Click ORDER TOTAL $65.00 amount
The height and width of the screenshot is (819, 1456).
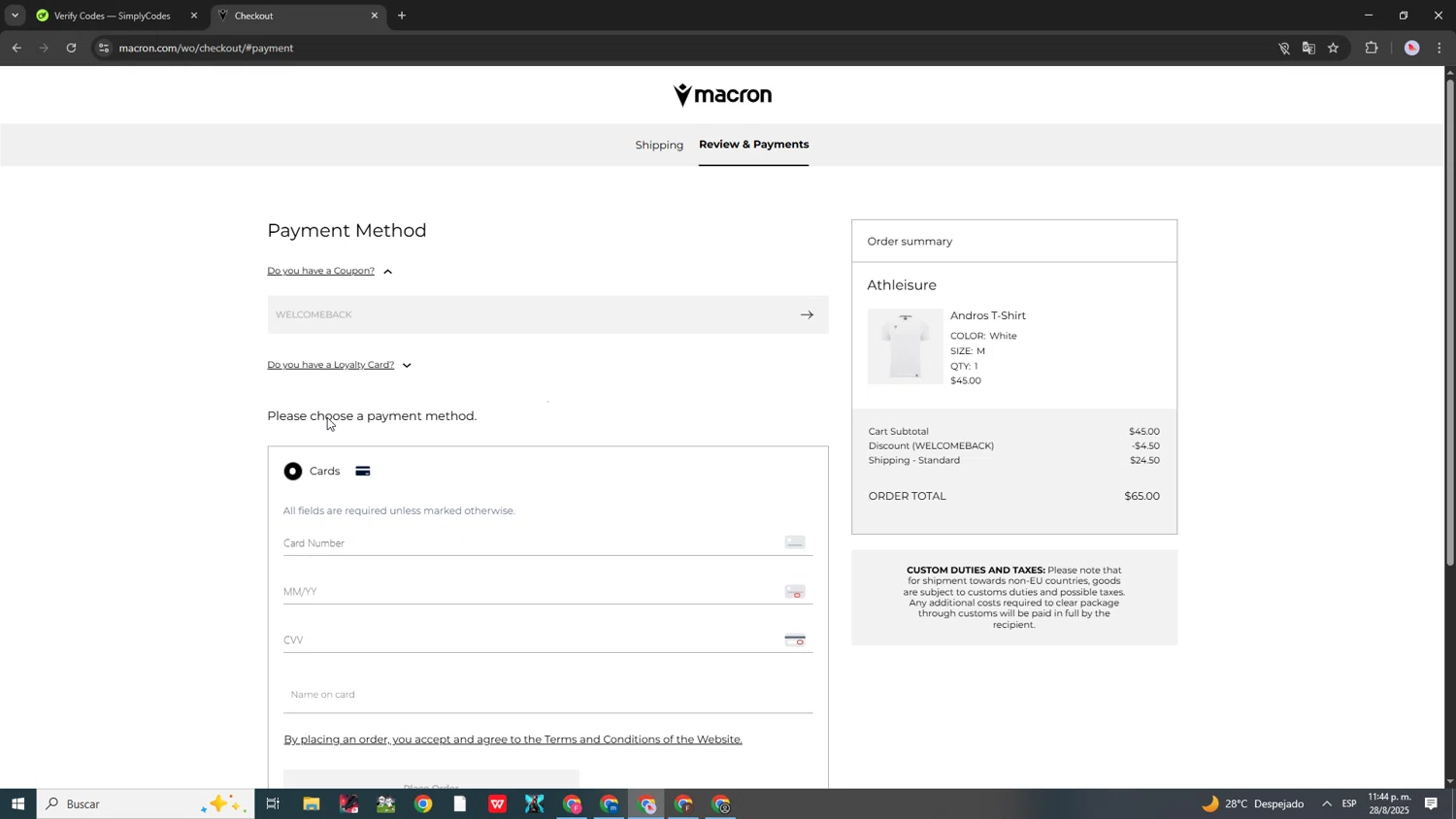tap(1142, 496)
